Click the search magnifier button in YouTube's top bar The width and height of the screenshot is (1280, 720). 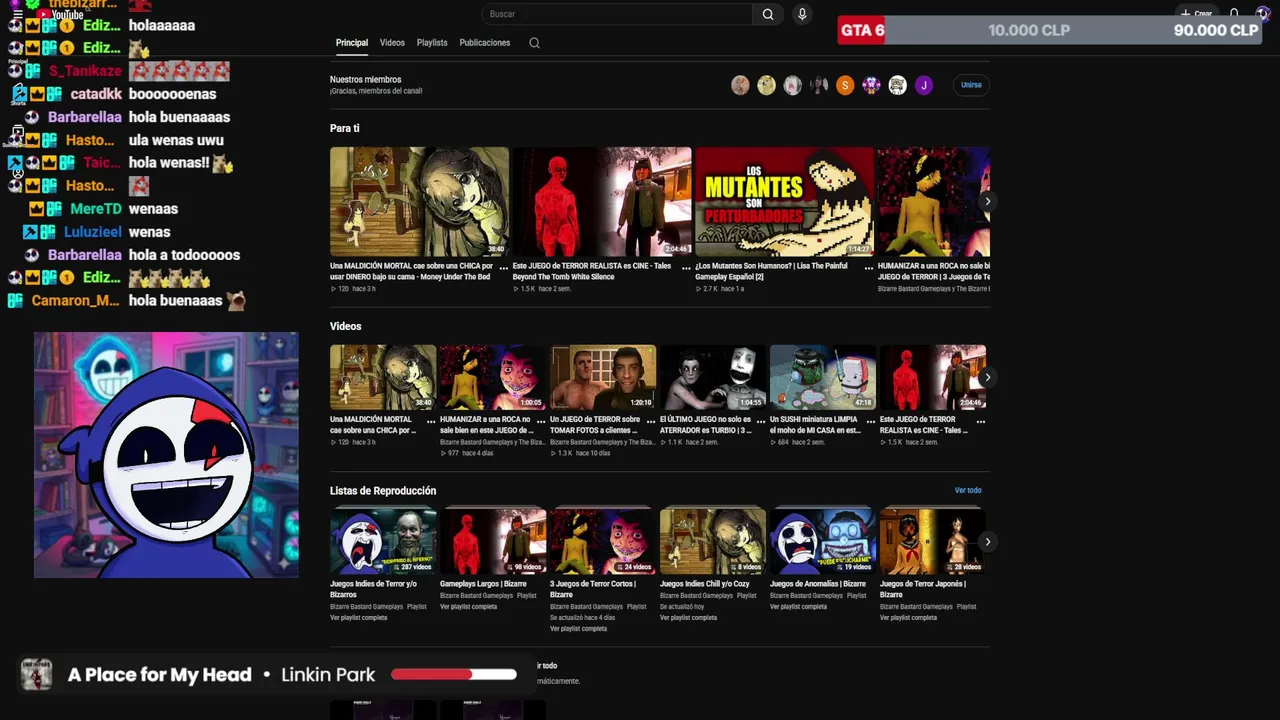point(767,14)
